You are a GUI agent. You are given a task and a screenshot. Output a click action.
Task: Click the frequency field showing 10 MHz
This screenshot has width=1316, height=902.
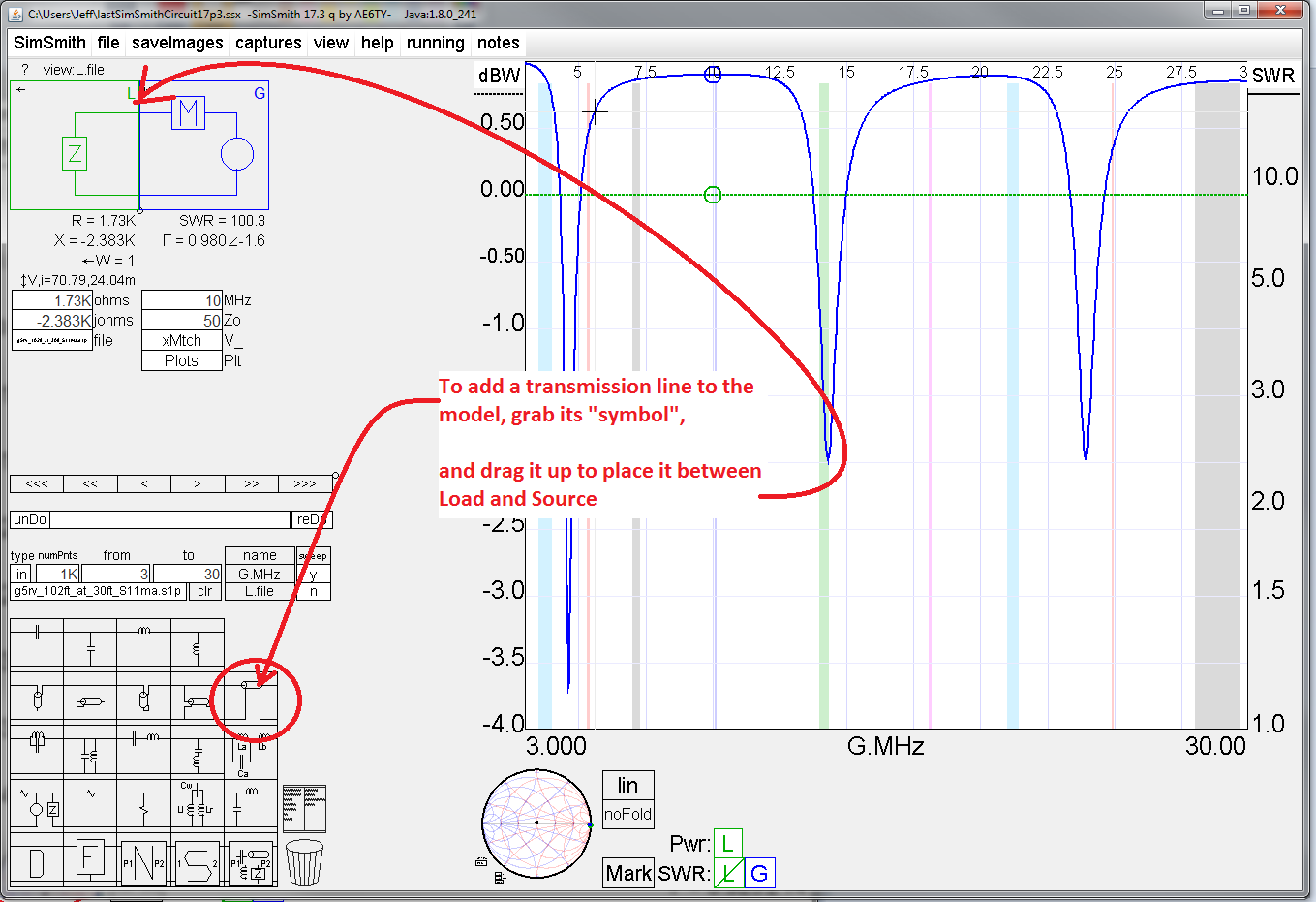tap(182, 299)
